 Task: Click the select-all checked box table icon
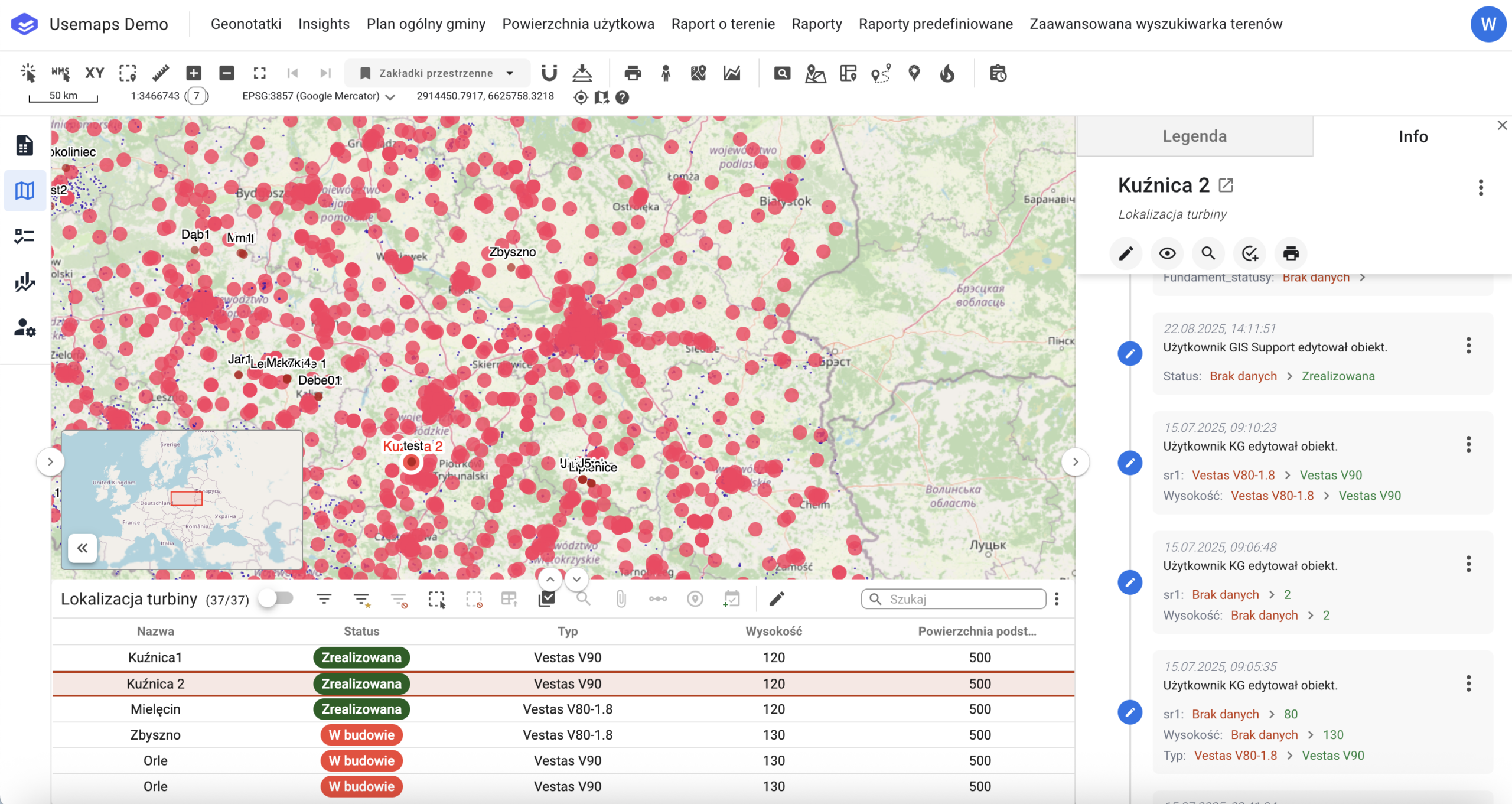point(547,599)
